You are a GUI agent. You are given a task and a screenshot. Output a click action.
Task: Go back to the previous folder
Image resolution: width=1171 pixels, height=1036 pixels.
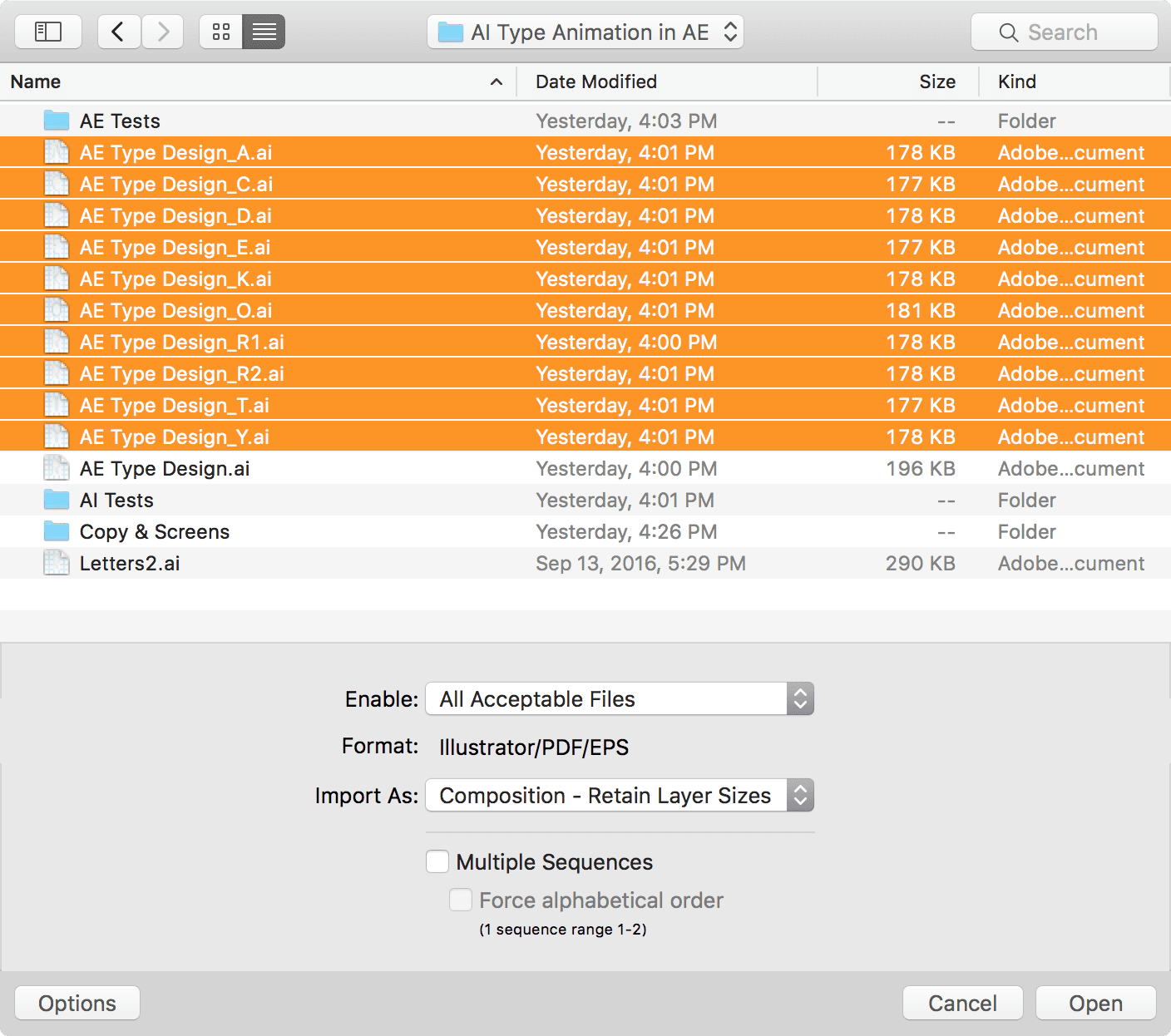(118, 32)
